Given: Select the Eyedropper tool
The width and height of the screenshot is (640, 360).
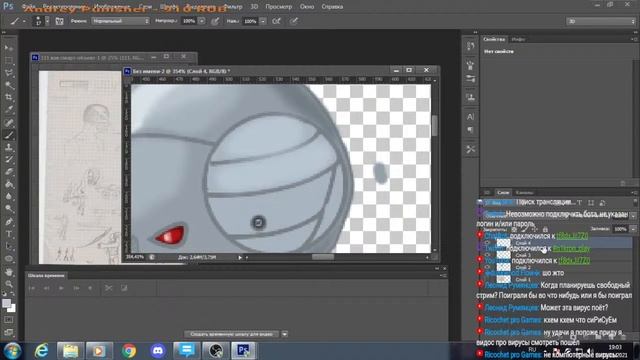Looking at the screenshot, I should [9, 109].
